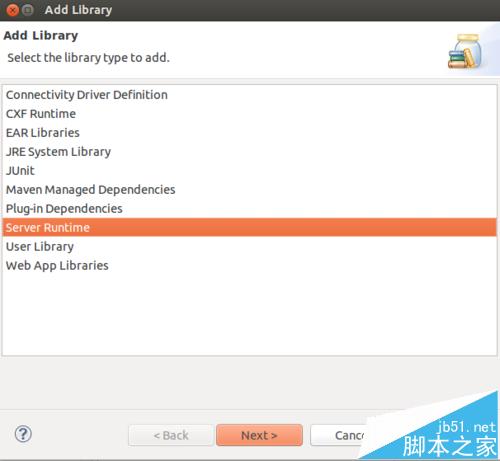Image resolution: width=500 pixels, height=461 pixels.
Task: Choose CXF Runtime from the list
Action: tap(249, 114)
